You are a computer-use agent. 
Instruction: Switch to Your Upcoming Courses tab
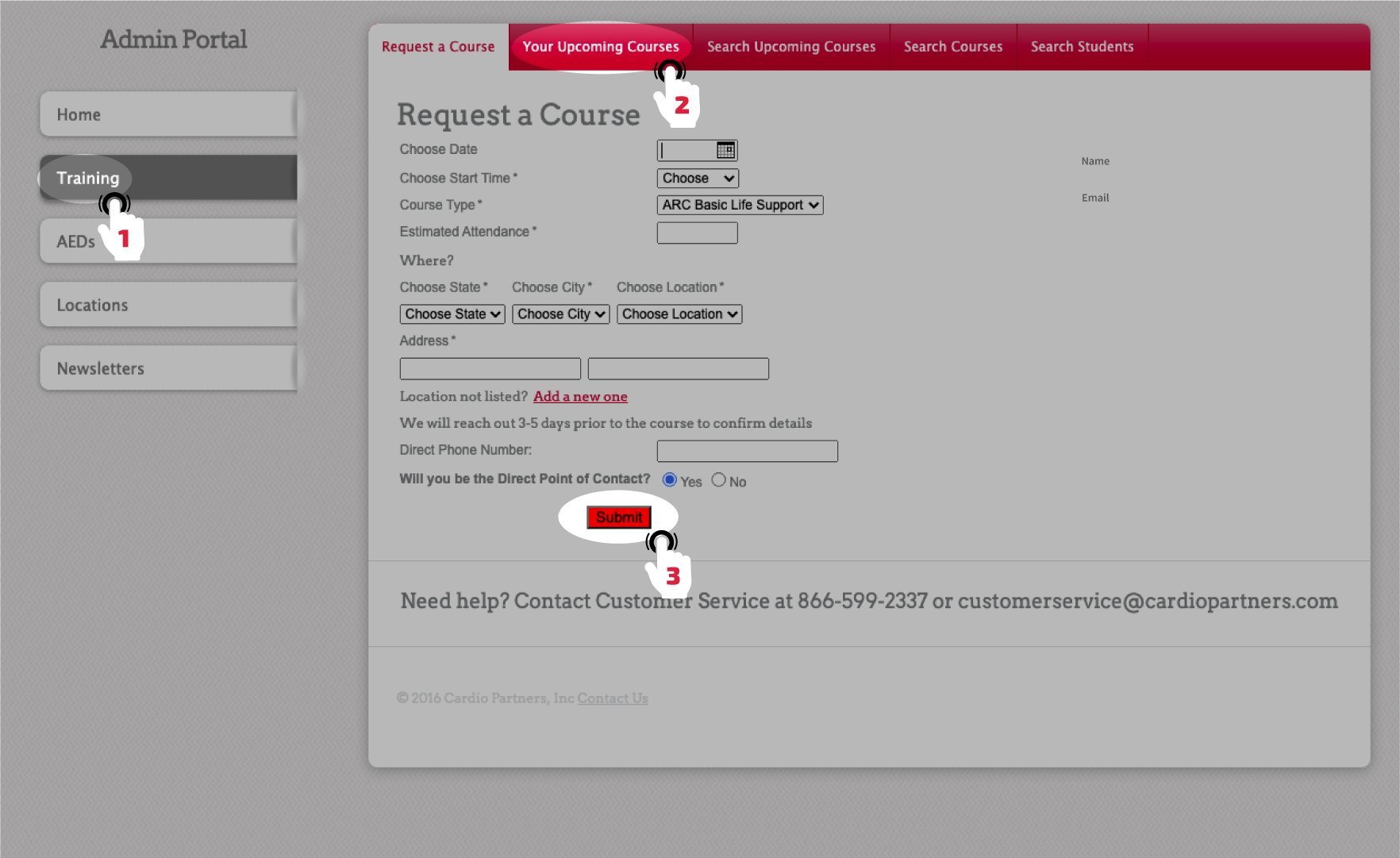[x=600, y=47]
